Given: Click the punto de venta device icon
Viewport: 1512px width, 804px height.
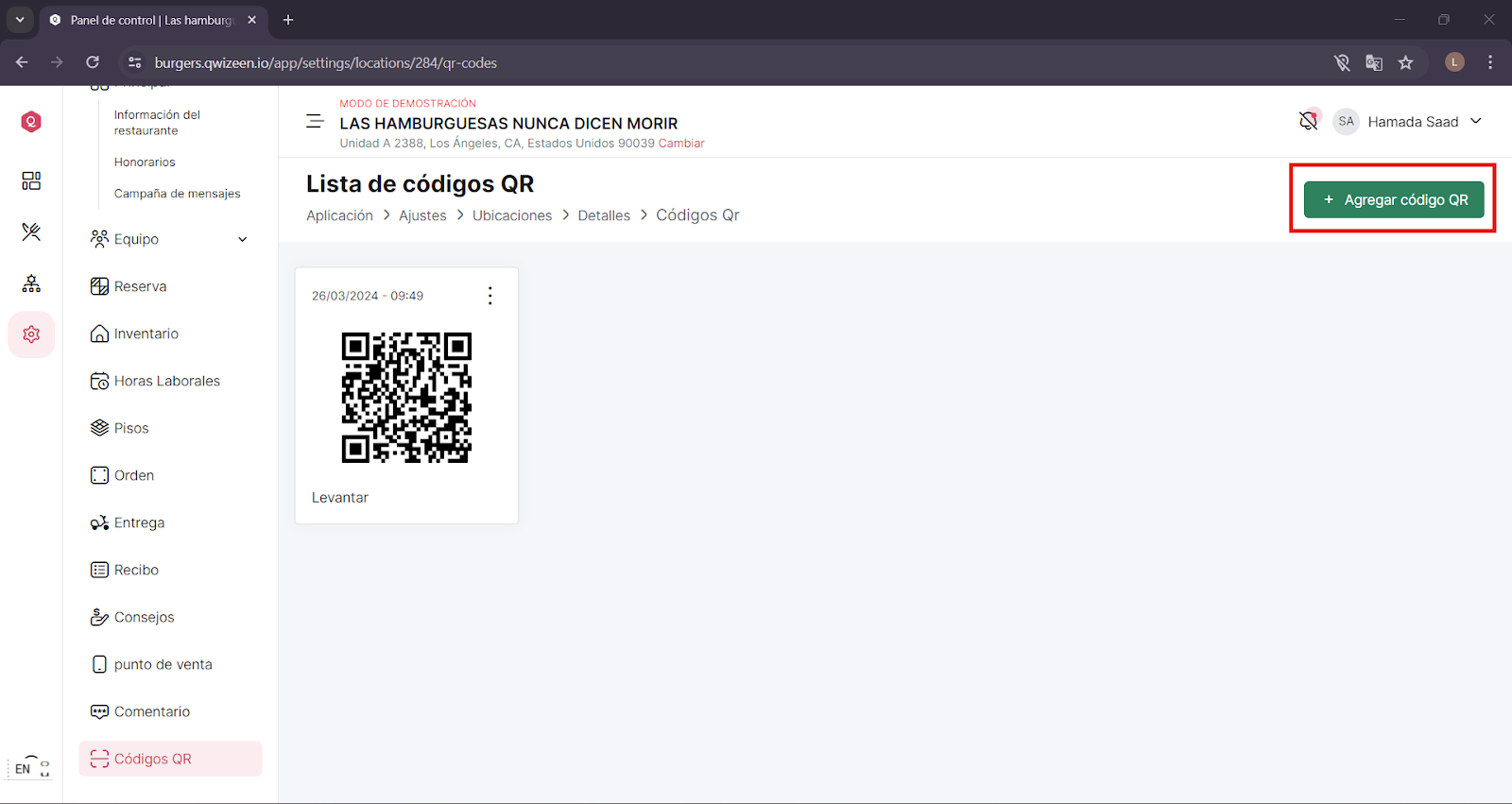Looking at the screenshot, I should point(99,664).
